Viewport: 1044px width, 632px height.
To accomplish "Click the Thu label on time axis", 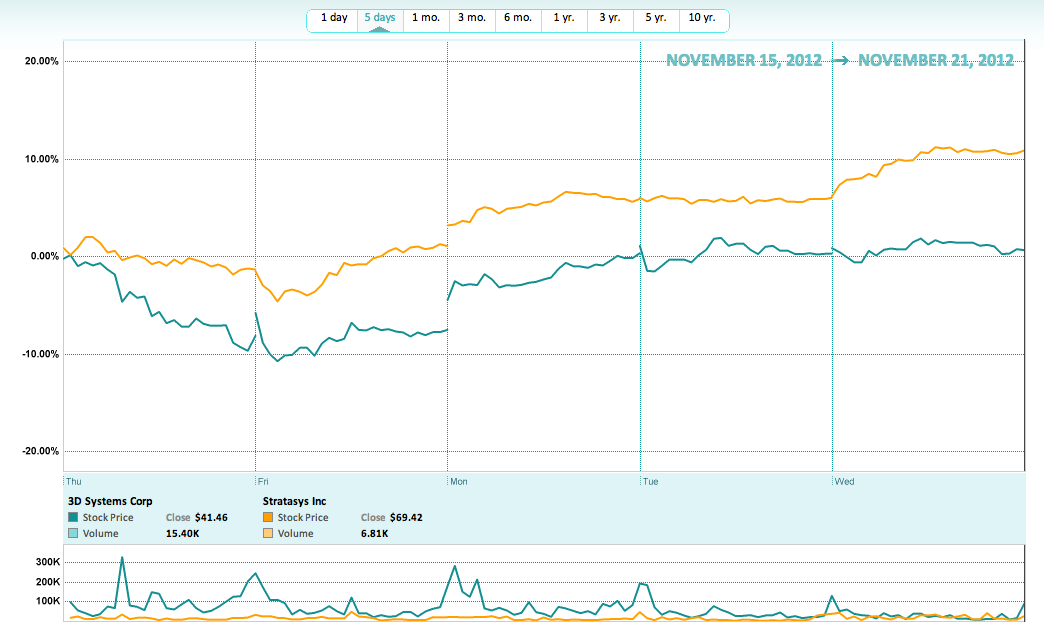I will [74, 481].
